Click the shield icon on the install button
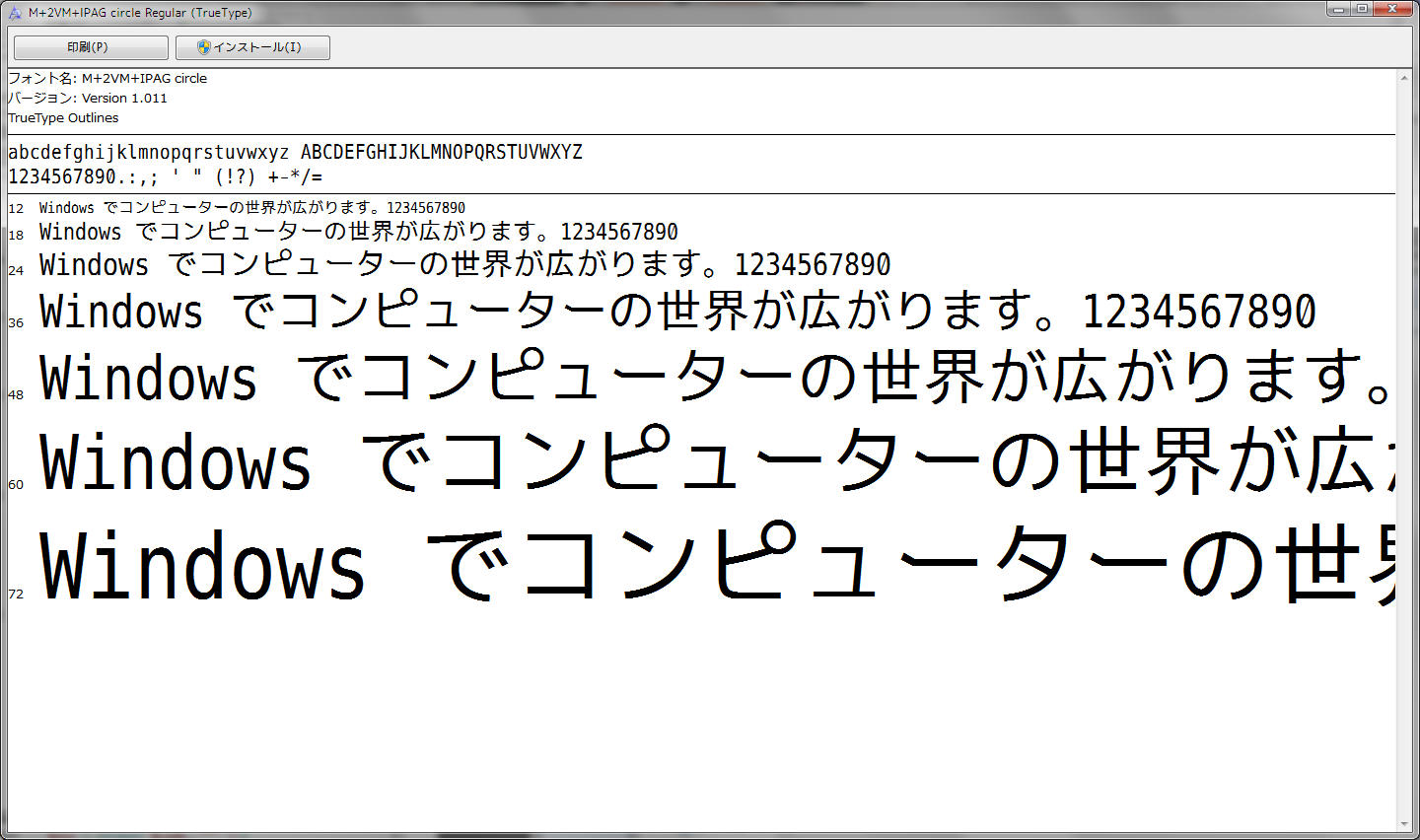Screen dimensions: 1420x840 click(203, 47)
